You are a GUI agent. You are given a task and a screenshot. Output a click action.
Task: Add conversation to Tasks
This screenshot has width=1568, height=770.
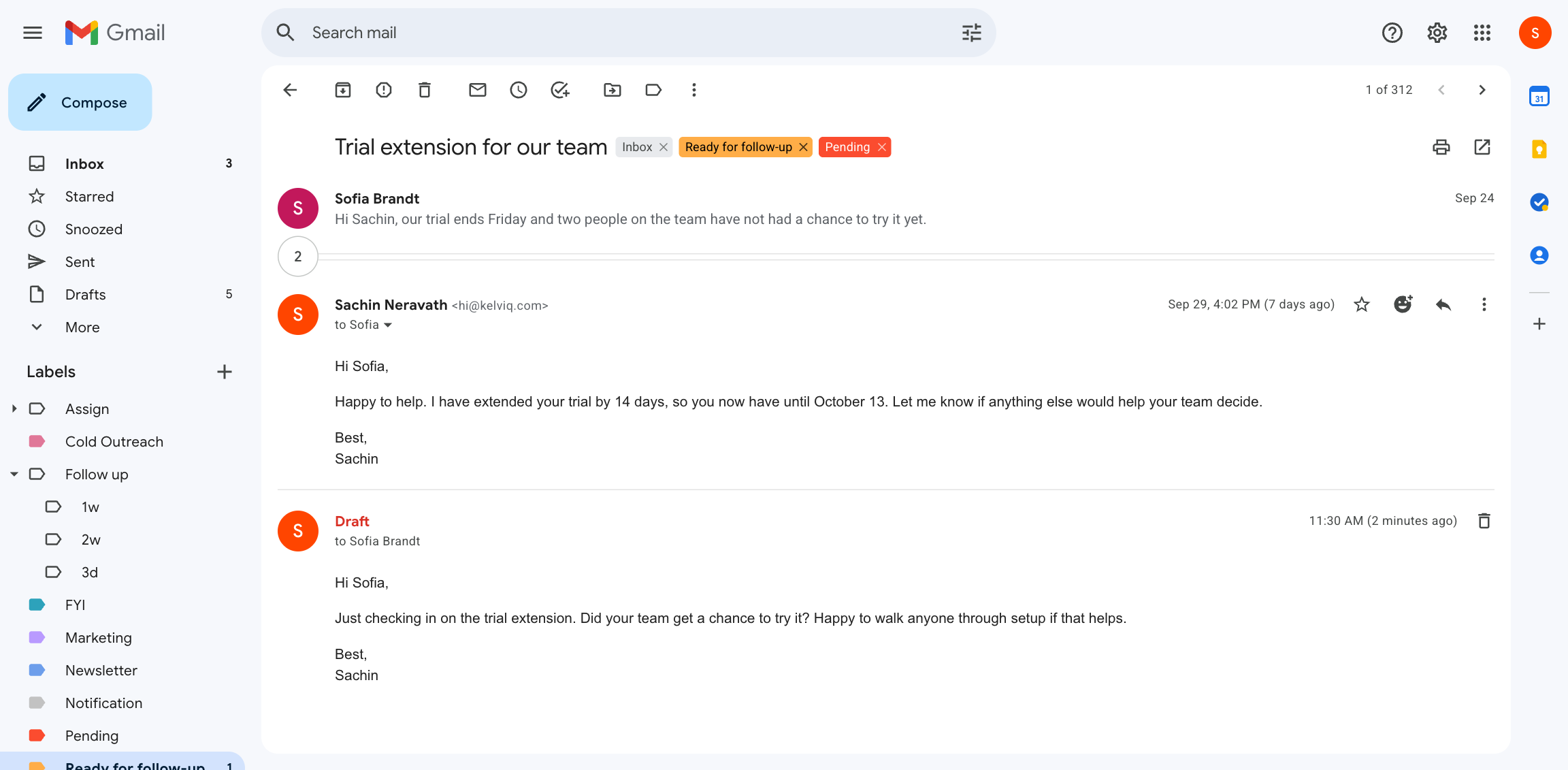[559, 90]
